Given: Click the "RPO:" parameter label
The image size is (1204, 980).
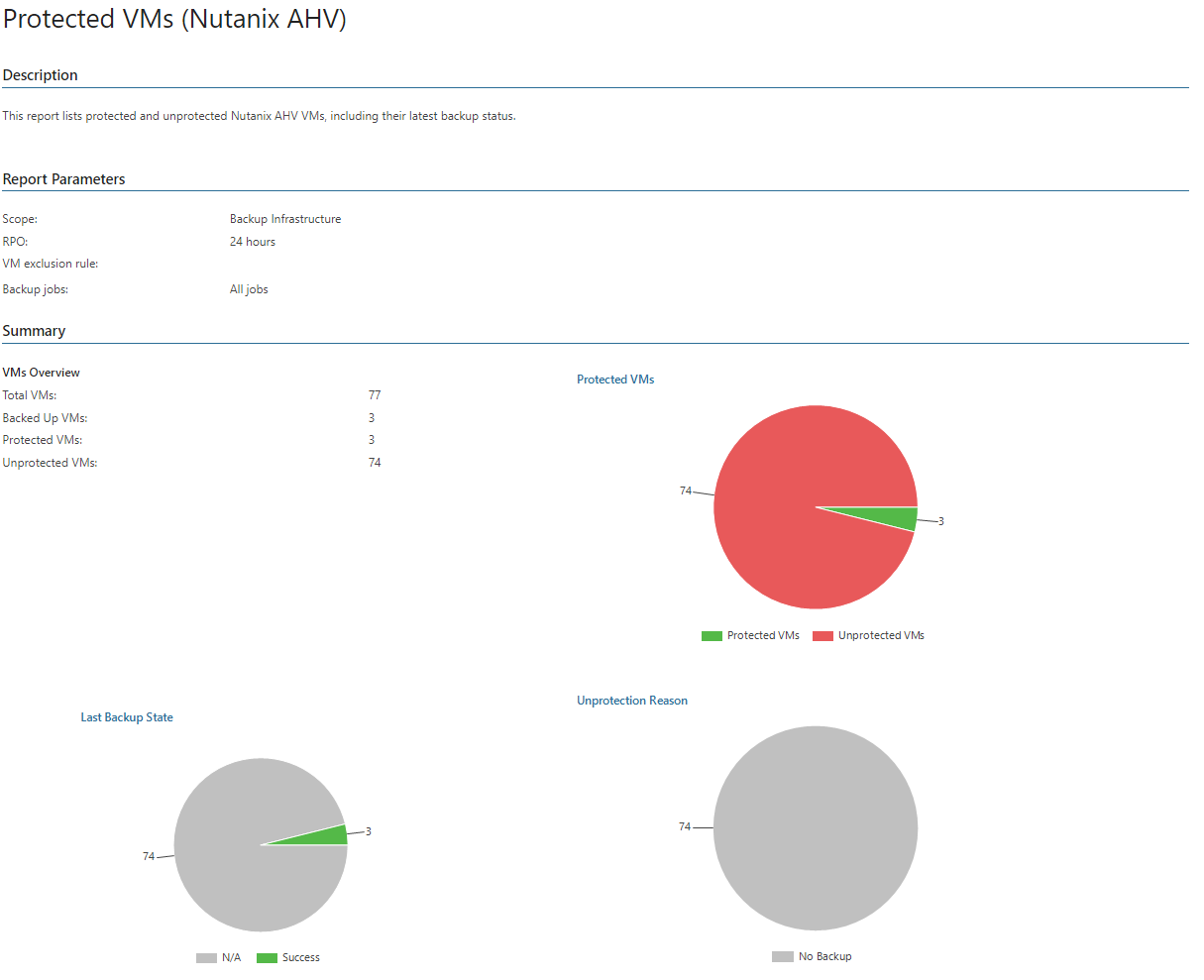Looking at the screenshot, I should (15, 242).
